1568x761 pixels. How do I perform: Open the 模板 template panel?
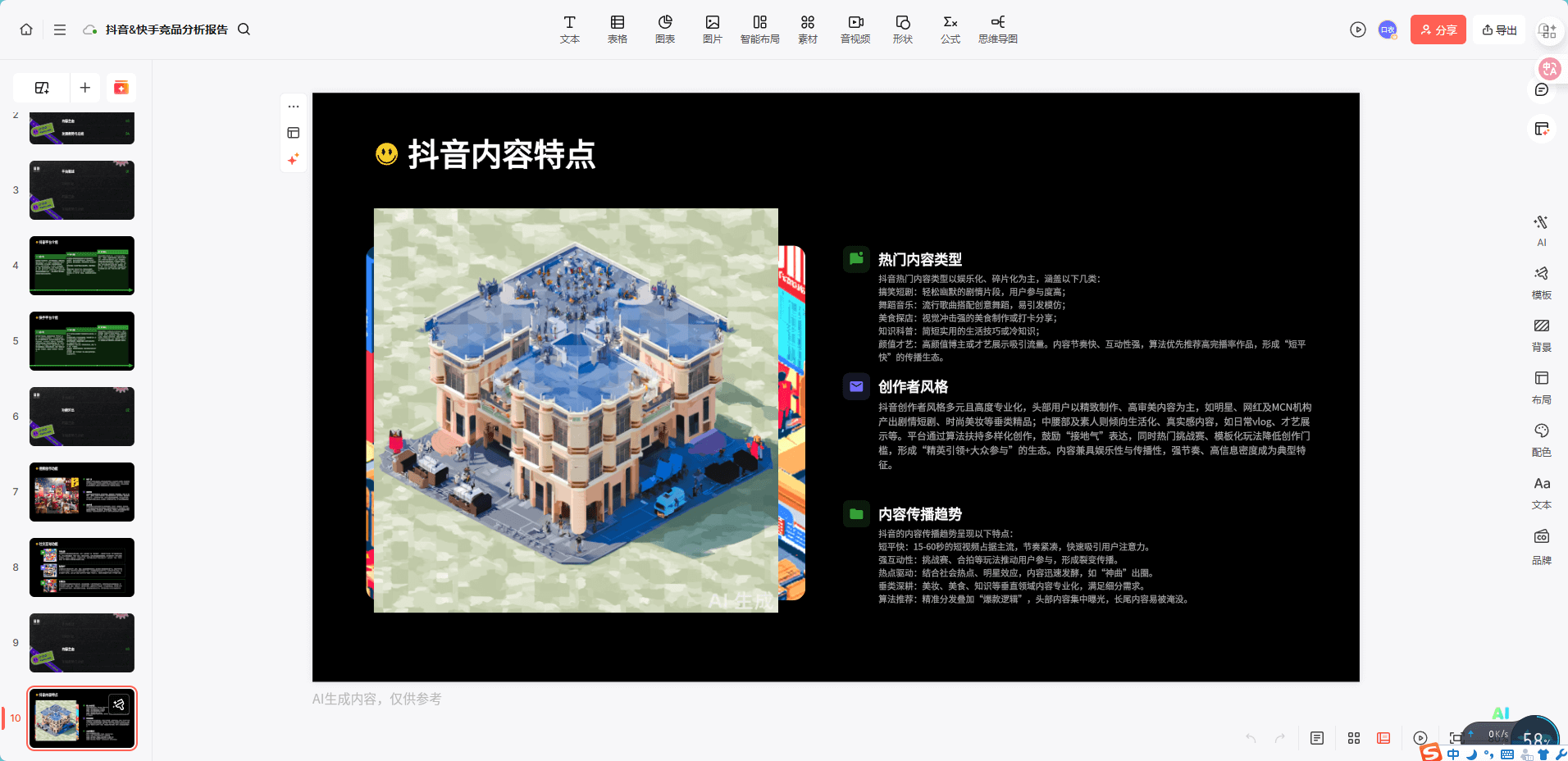click(x=1541, y=281)
